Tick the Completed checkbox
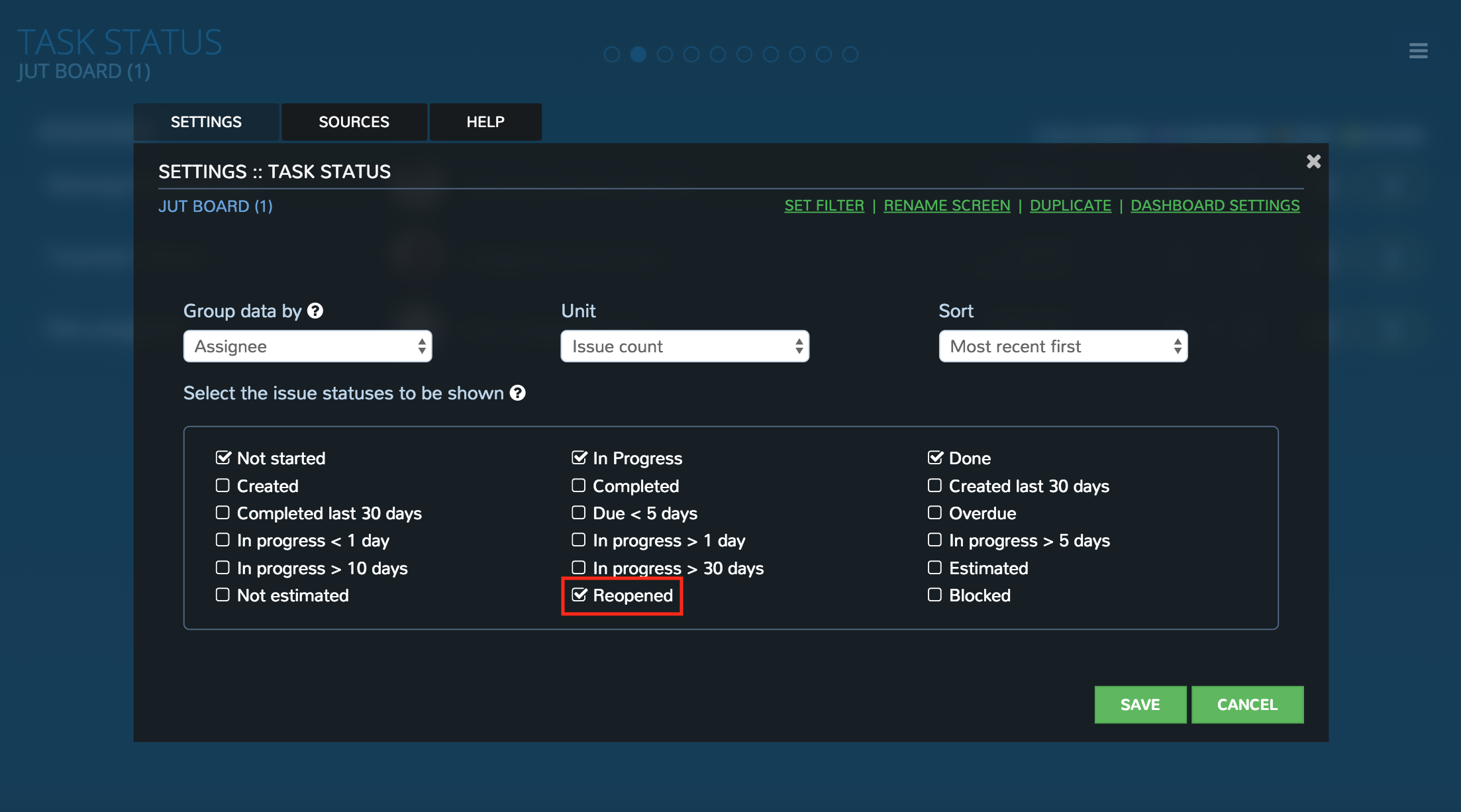 579,485
